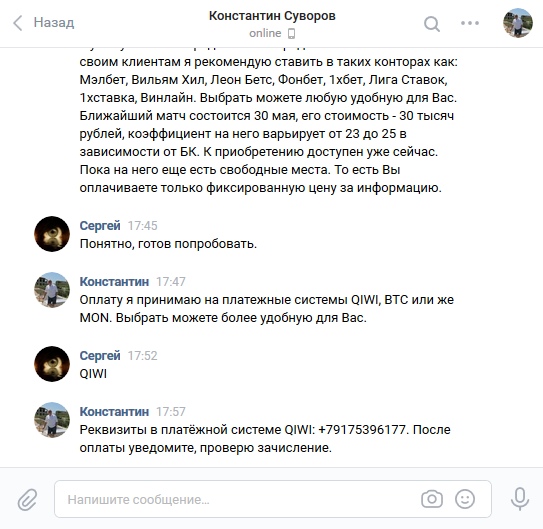This screenshot has width=543, height=529.
Task: Open Константин's profile avatar in header
Action: tap(518, 23)
